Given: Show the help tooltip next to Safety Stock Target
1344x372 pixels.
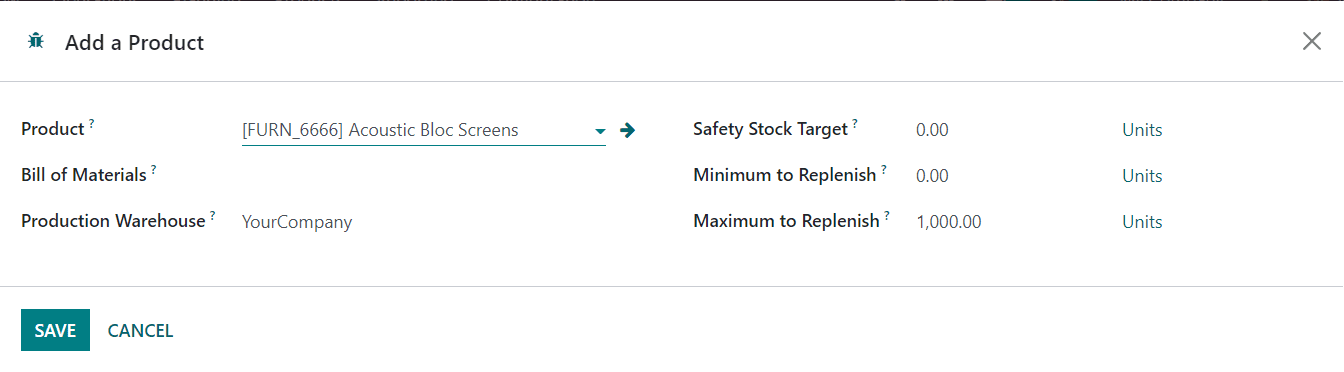Looking at the screenshot, I should (x=855, y=124).
